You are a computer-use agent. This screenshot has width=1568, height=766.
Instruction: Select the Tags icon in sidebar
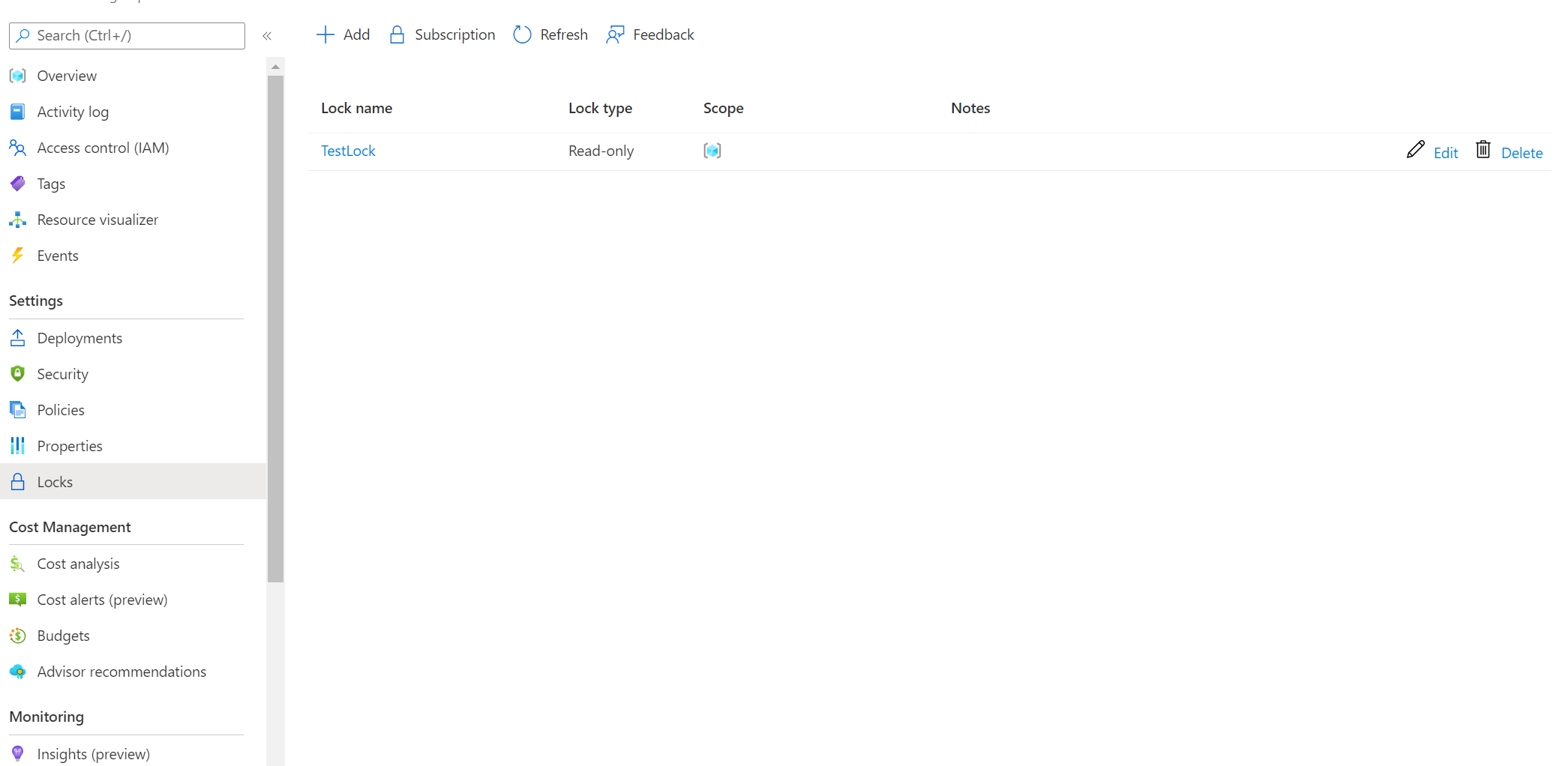17,183
